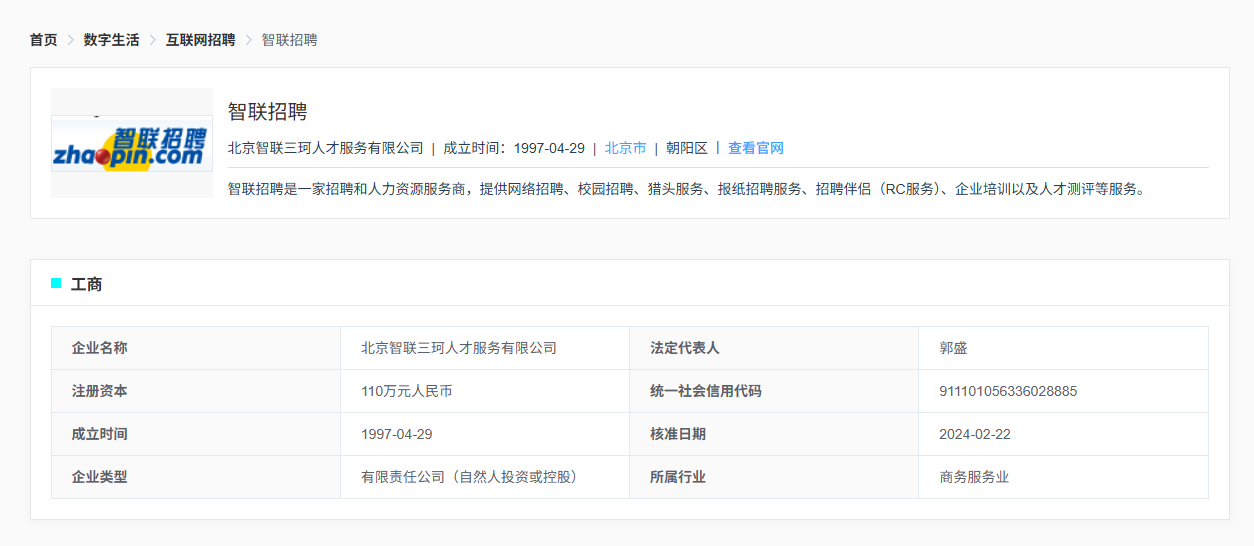The height and width of the screenshot is (546, 1254).
Task: Click the cyan square icon beside 工商
Action: point(56,284)
